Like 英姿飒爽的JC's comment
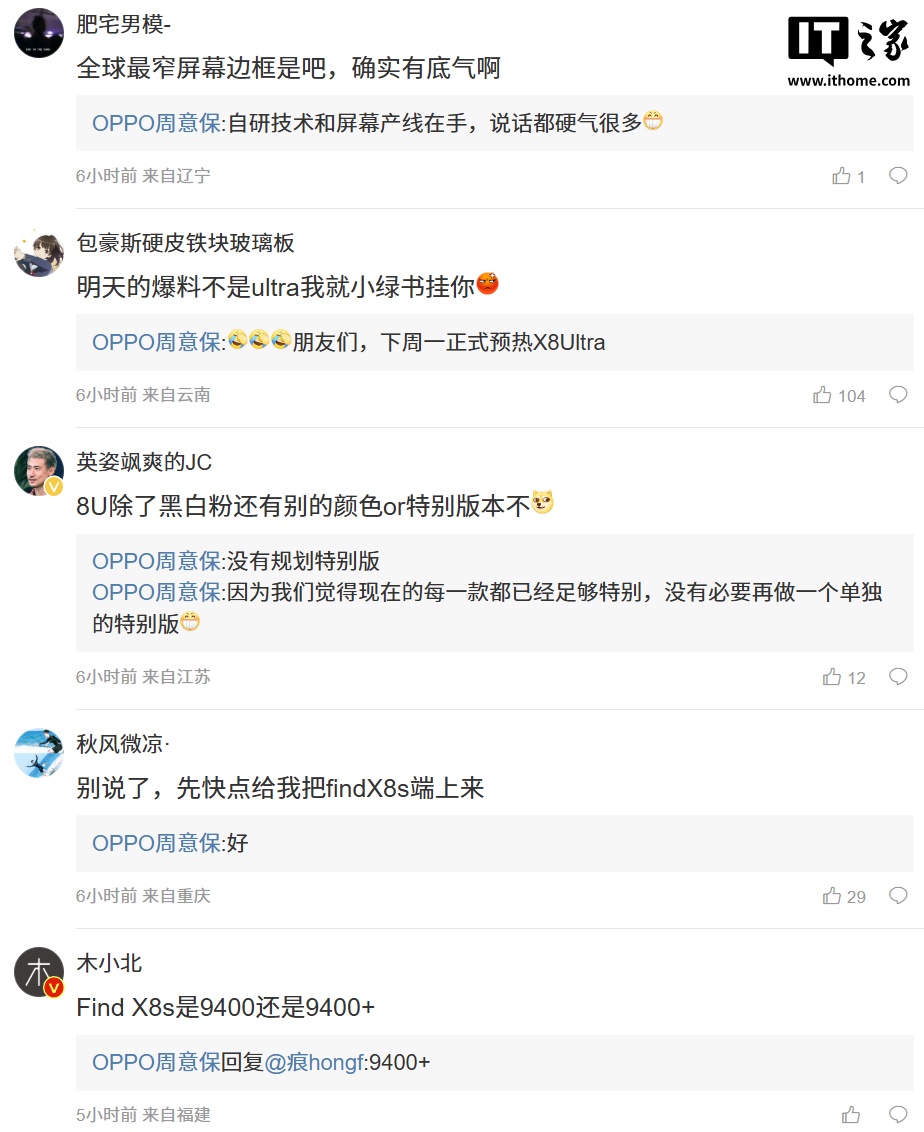924x1132 pixels. 832,677
